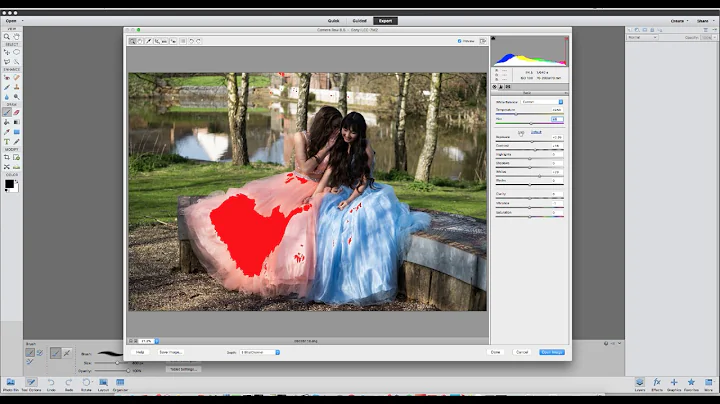The height and width of the screenshot is (404, 720).
Task: Click the Help button in Camera Raw
Action: click(x=140, y=352)
